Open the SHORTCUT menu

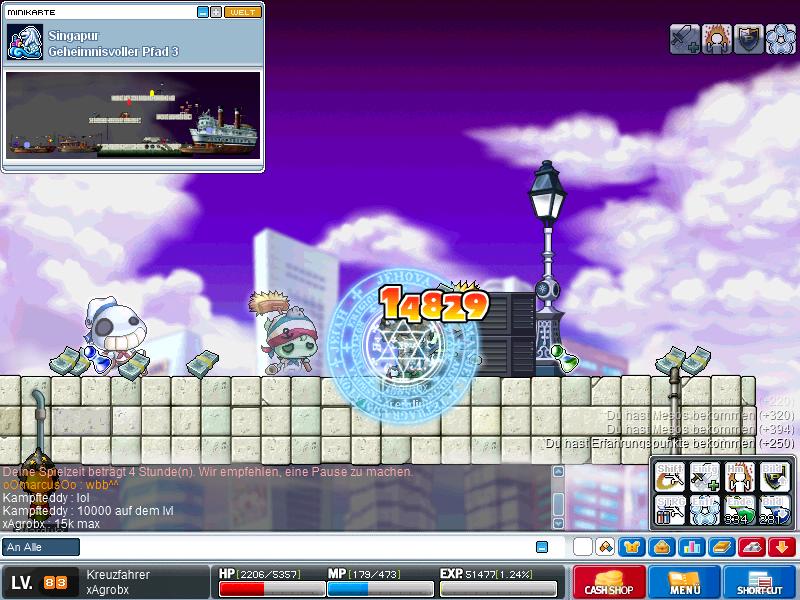click(760, 582)
